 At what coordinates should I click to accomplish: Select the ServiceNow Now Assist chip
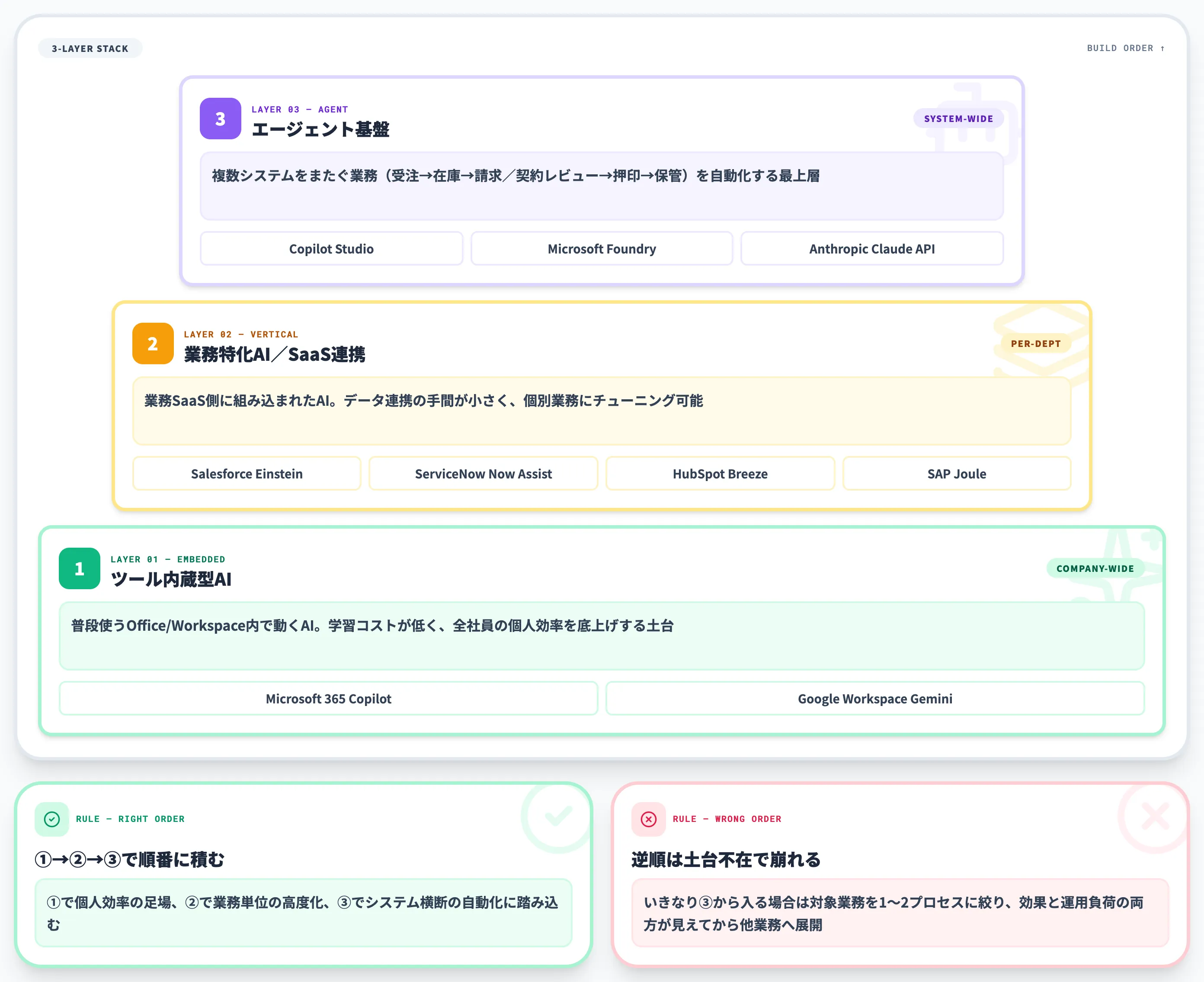[484, 473]
